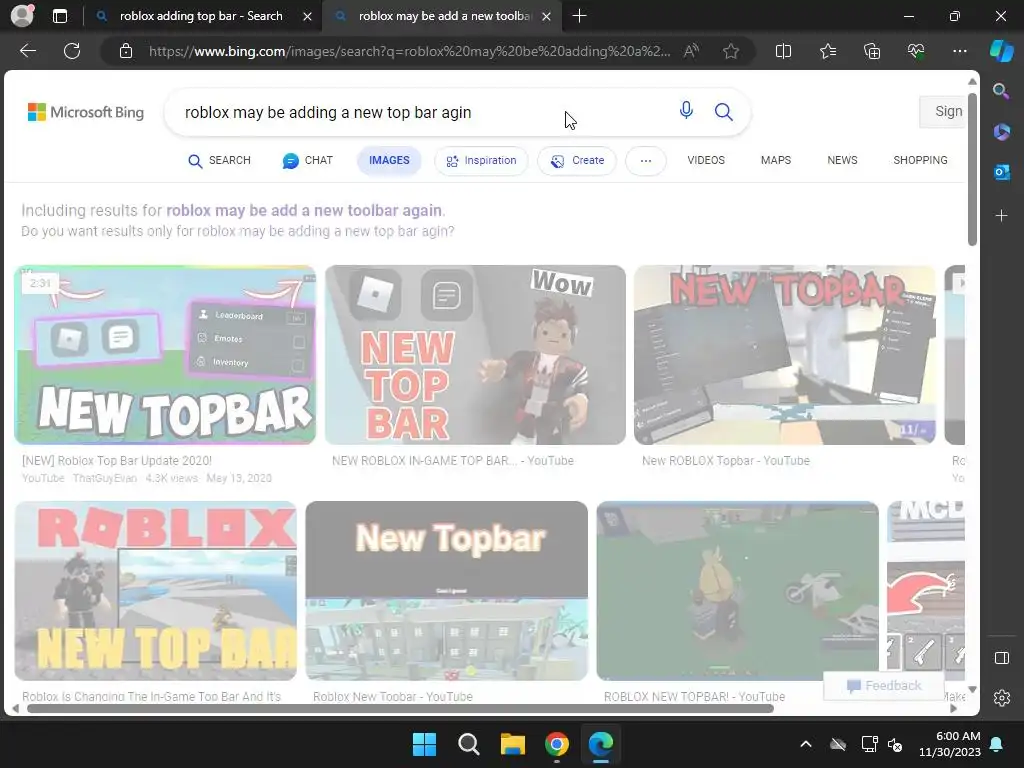Click the horizontal scrollbar at page bottom
The height and width of the screenshot is (768, 1024).
click(400, 709)
